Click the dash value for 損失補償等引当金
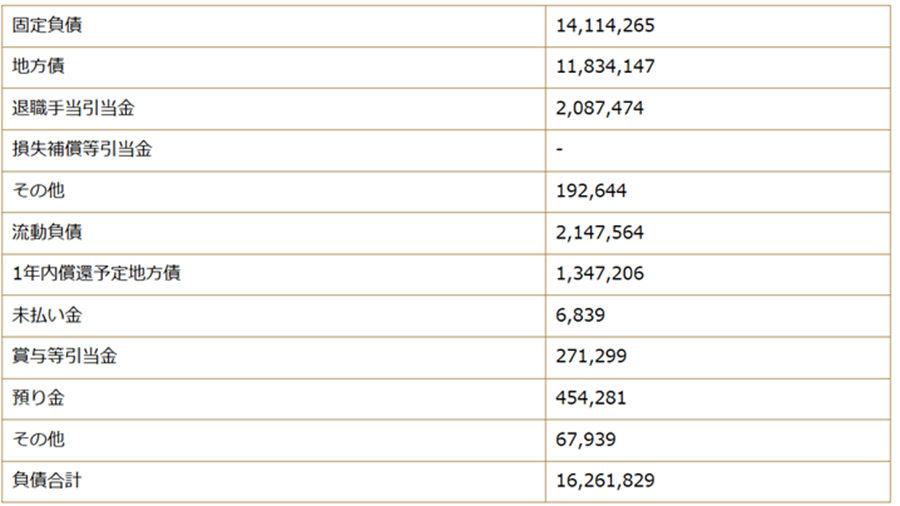900x506 pixels. 560,149
